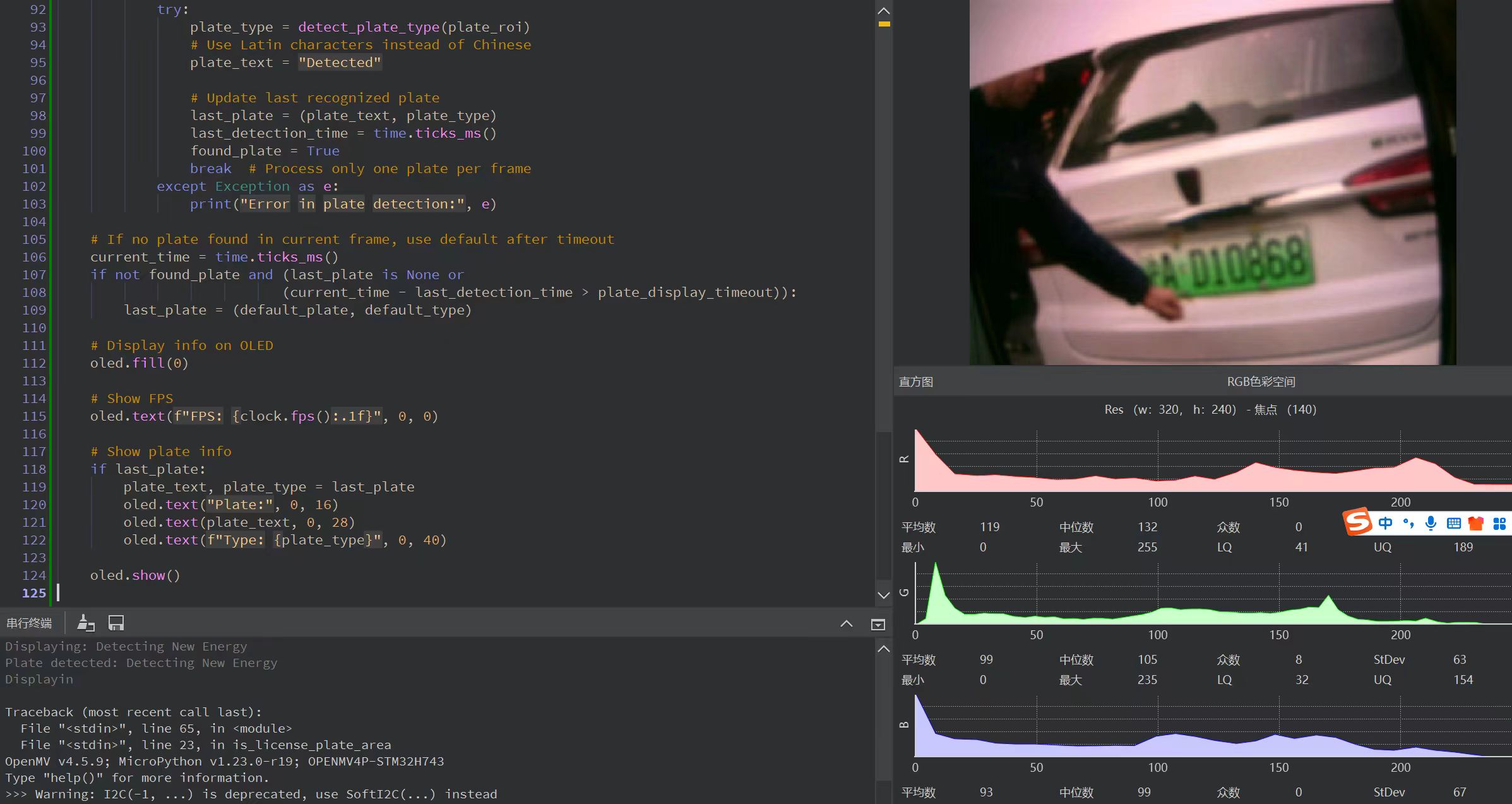This screenshot has width=1512, height=804.
Task: Select the 直方图 histogram panel label
Action: (915, 381)
